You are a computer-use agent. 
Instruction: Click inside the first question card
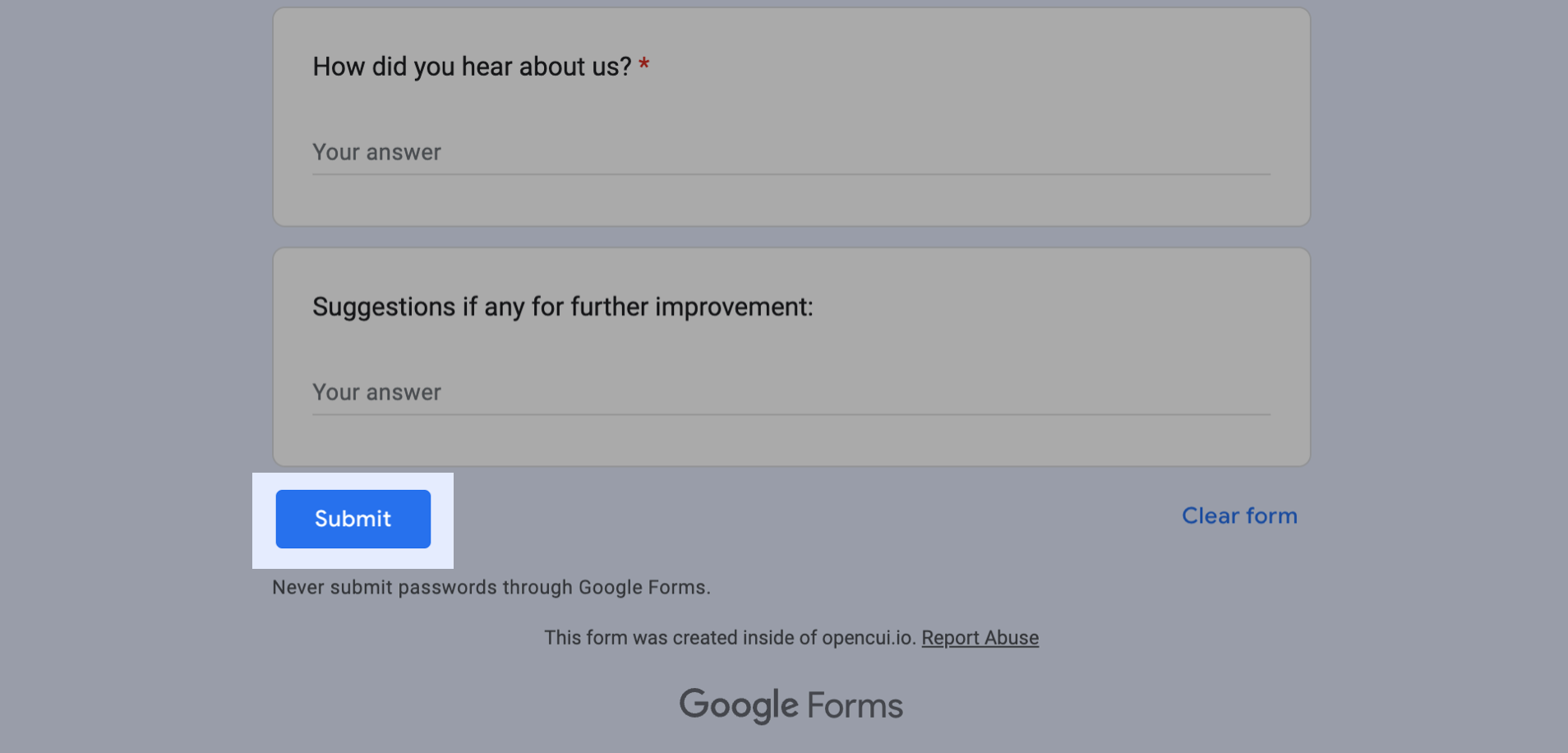pyautogui.click(x=789, y=115)
